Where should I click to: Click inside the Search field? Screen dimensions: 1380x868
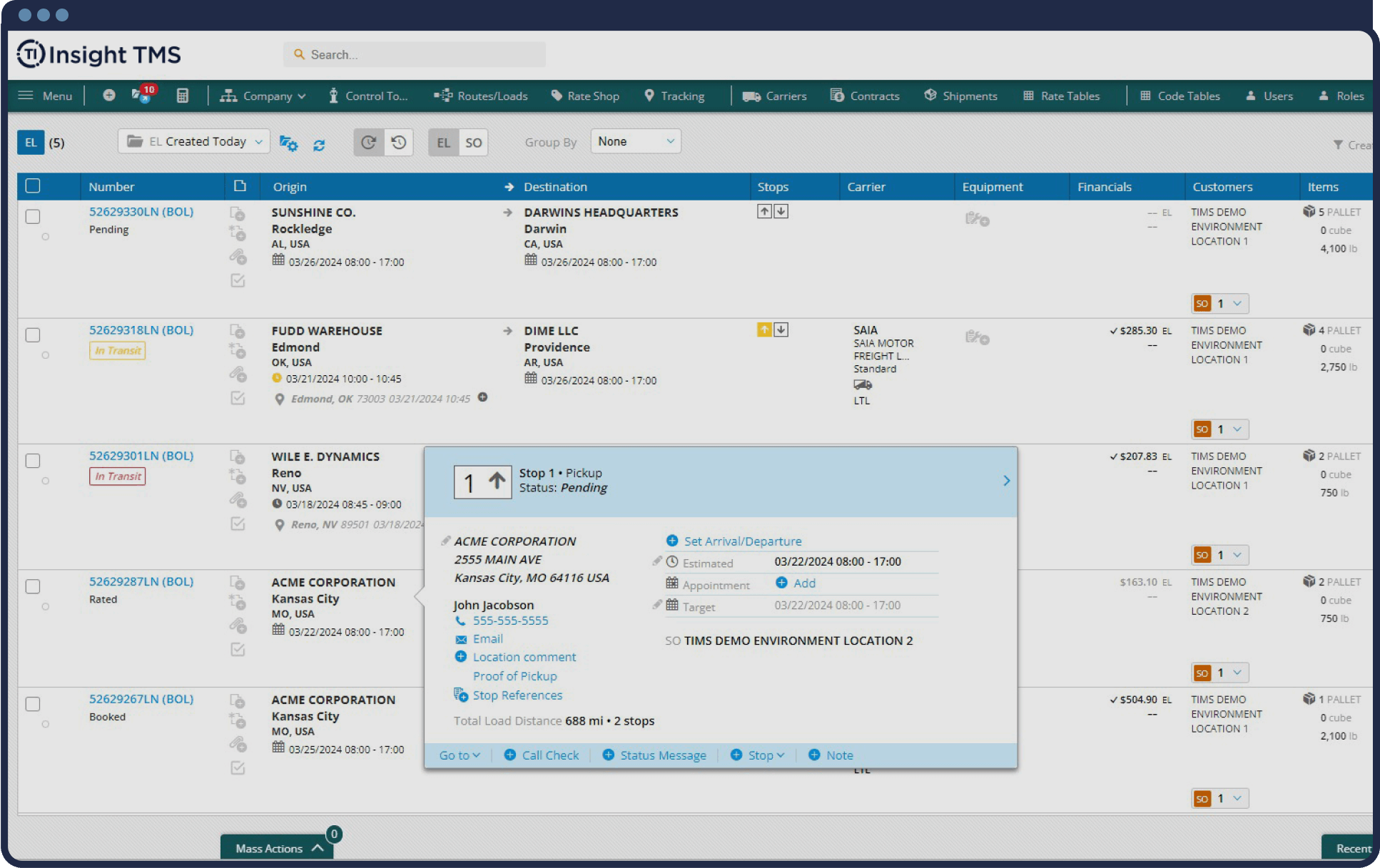(x=414, y=54)
